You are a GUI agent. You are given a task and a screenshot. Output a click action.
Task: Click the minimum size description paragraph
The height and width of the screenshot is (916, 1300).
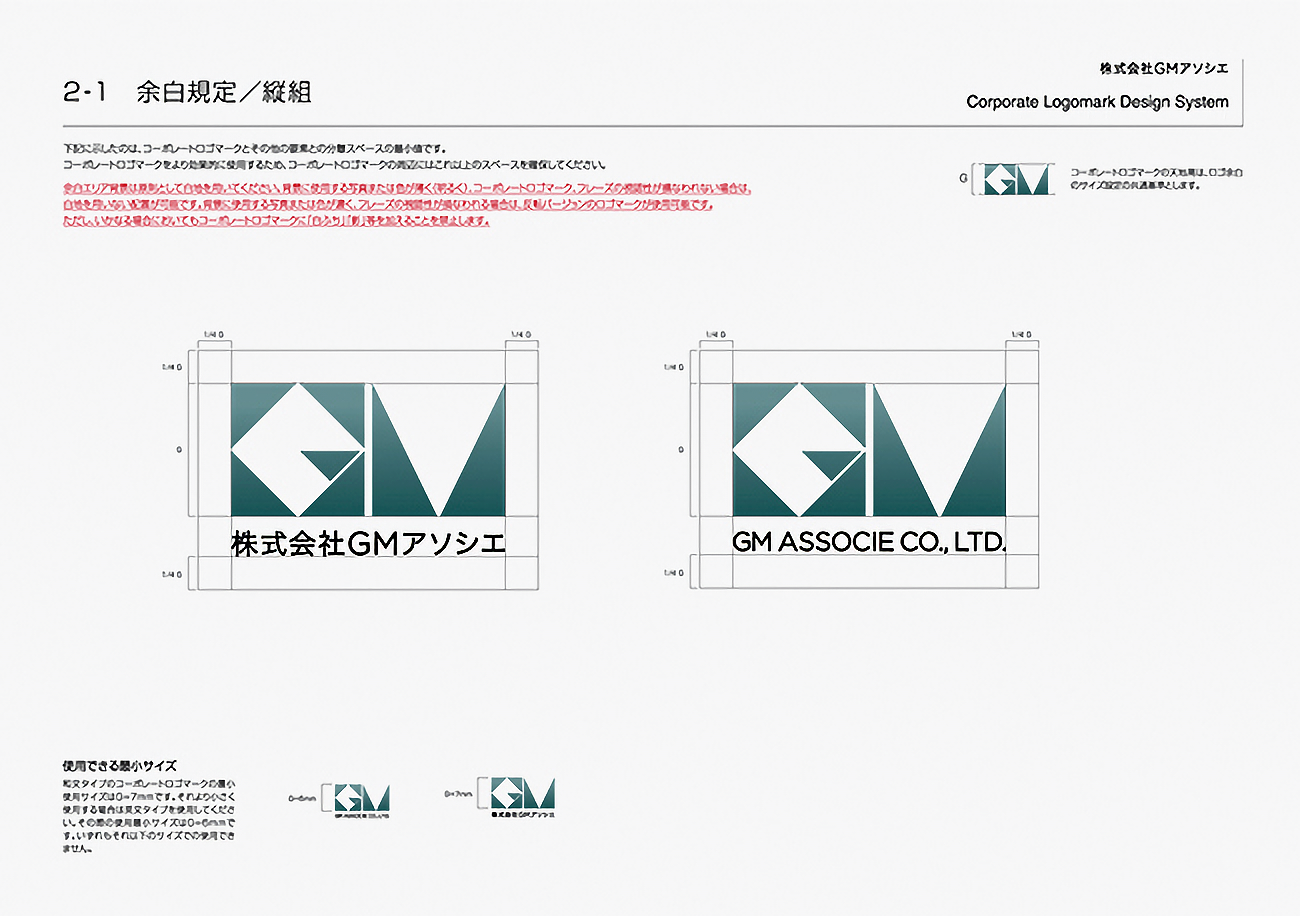[149, 815]
